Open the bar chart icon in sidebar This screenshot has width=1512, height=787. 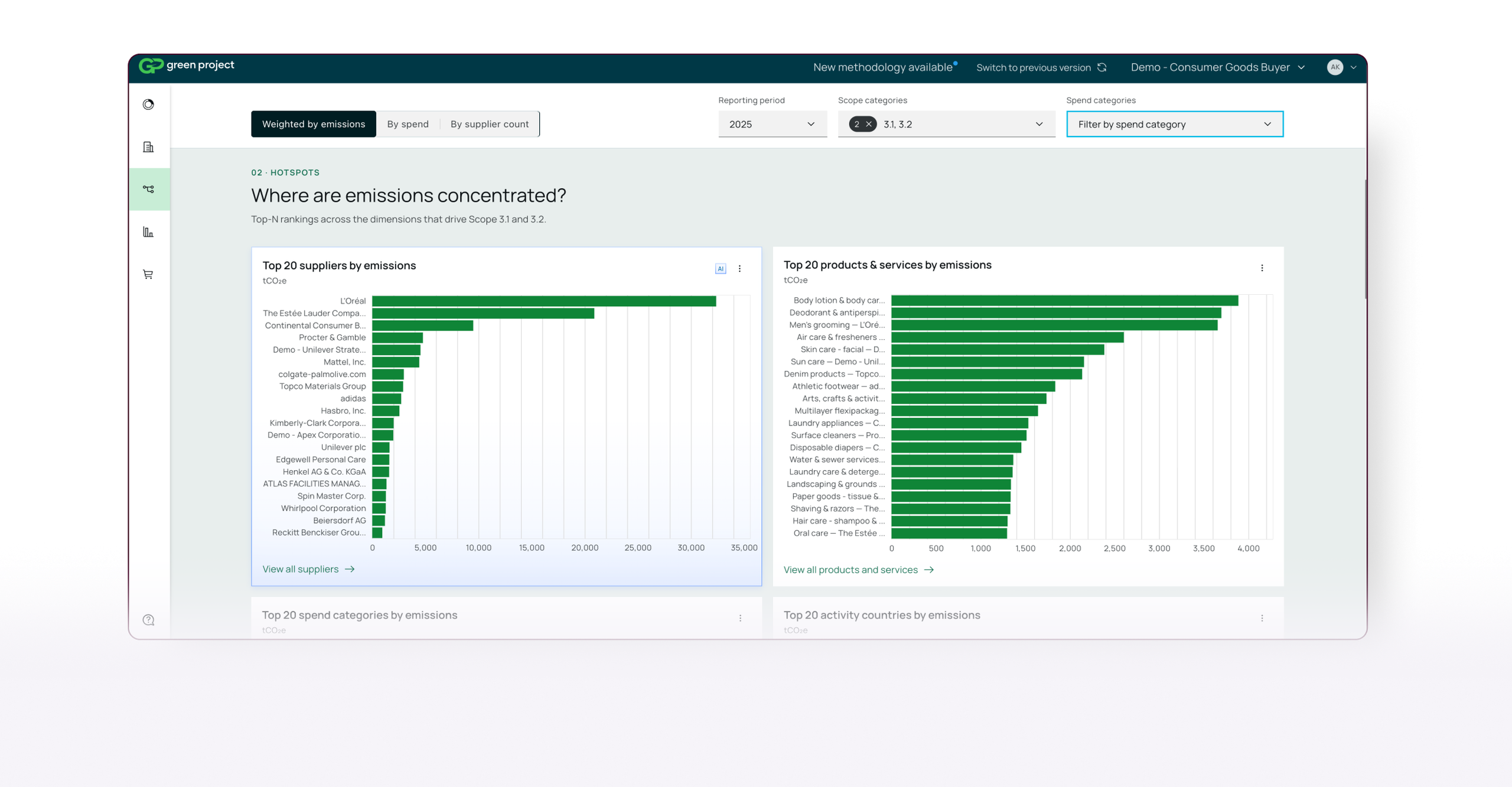[148, 232]
